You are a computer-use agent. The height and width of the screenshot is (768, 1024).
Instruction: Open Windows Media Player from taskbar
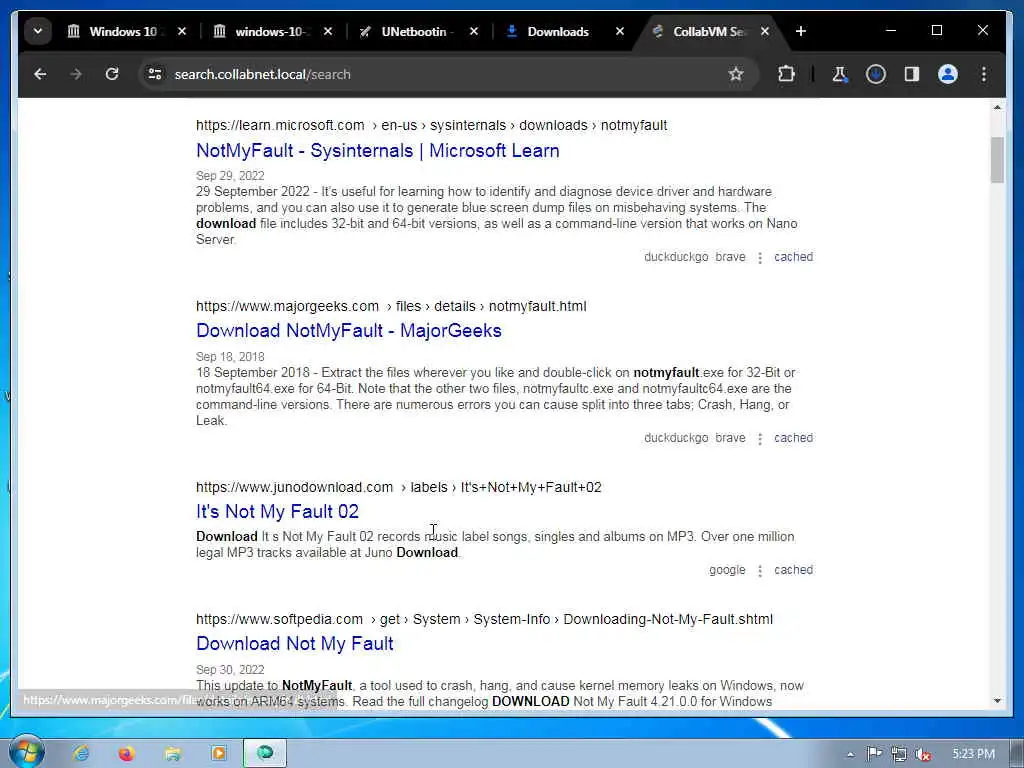click(x=218, y=753)
